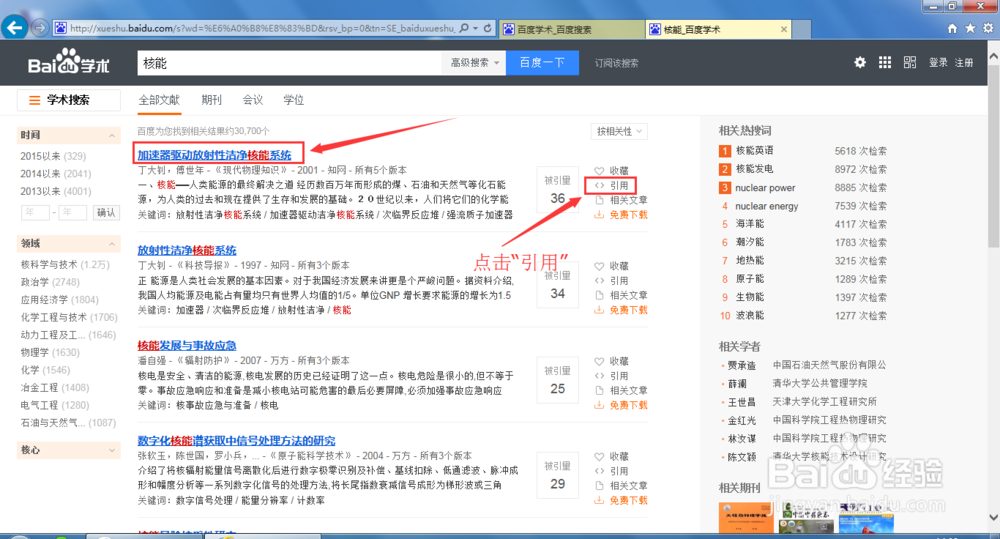Switch to the 百度学术_百度搜索 browser tab
1000x539 pixels.
pos(571,29)
